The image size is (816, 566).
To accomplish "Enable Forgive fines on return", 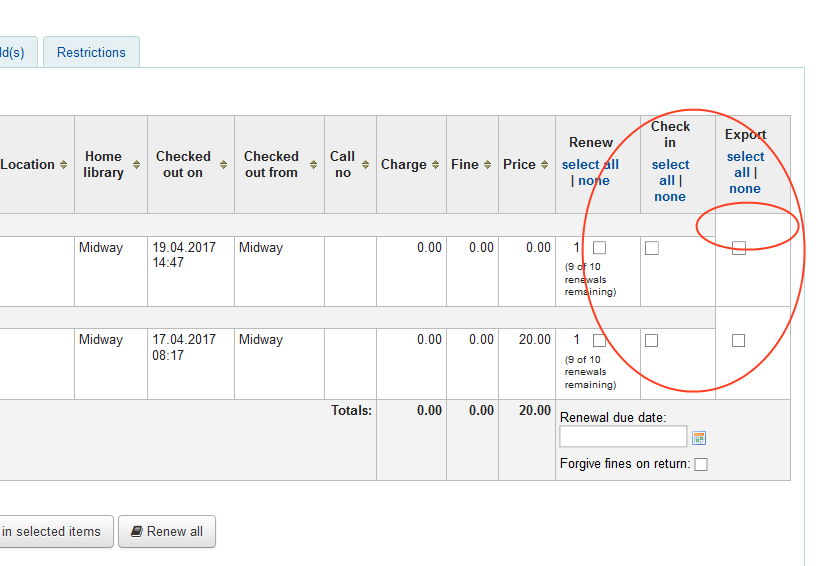I will tap(701, 464).
